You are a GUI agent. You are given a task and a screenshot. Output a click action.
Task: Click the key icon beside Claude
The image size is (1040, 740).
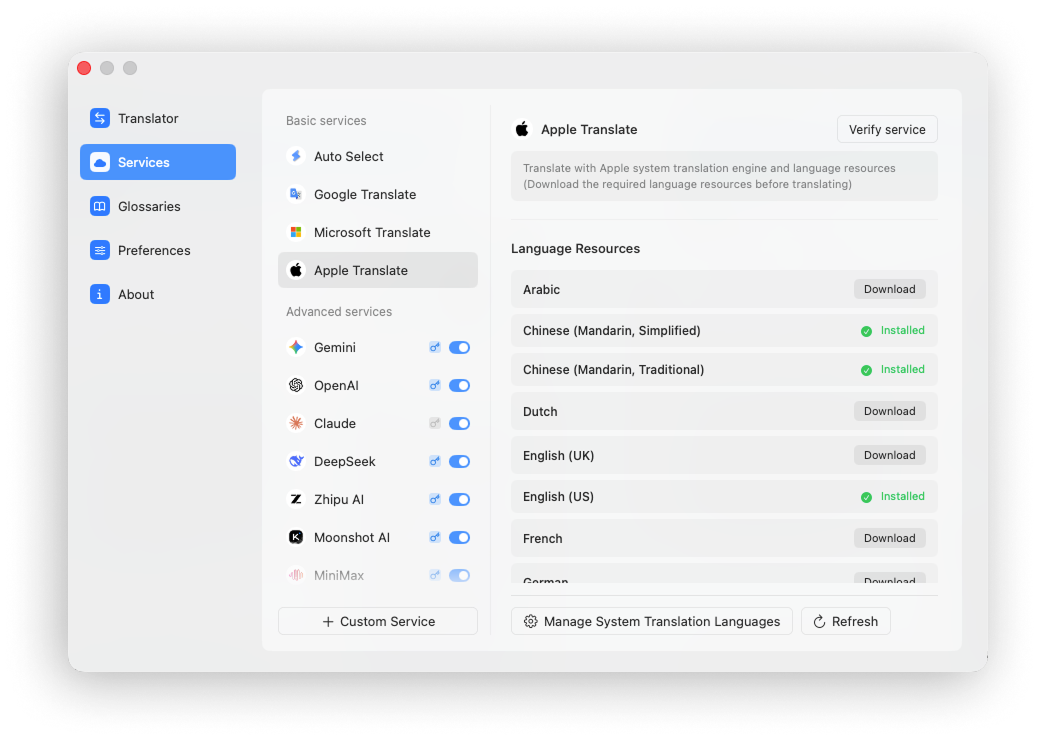click(x=434, y=423)
